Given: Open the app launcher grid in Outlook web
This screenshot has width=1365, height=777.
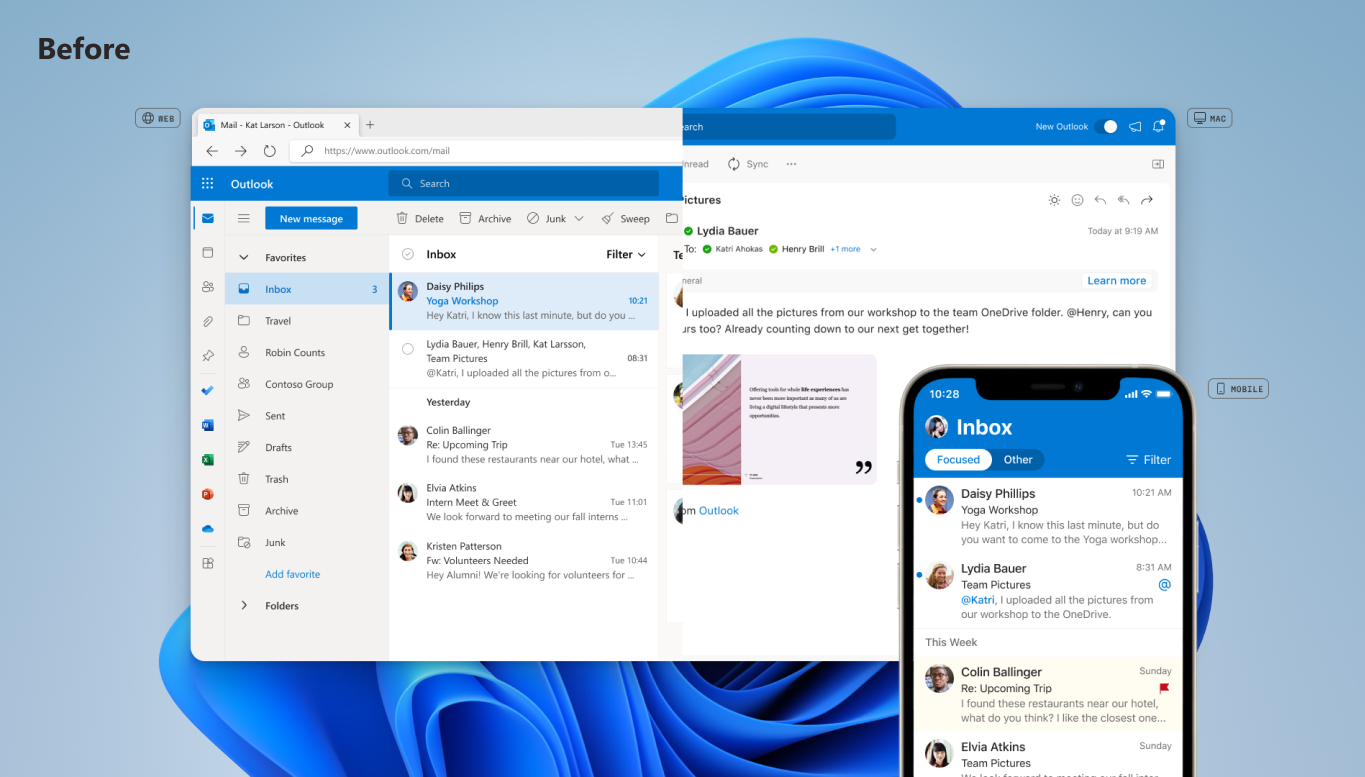Looking at the screenshot, I should coord(207,183).
